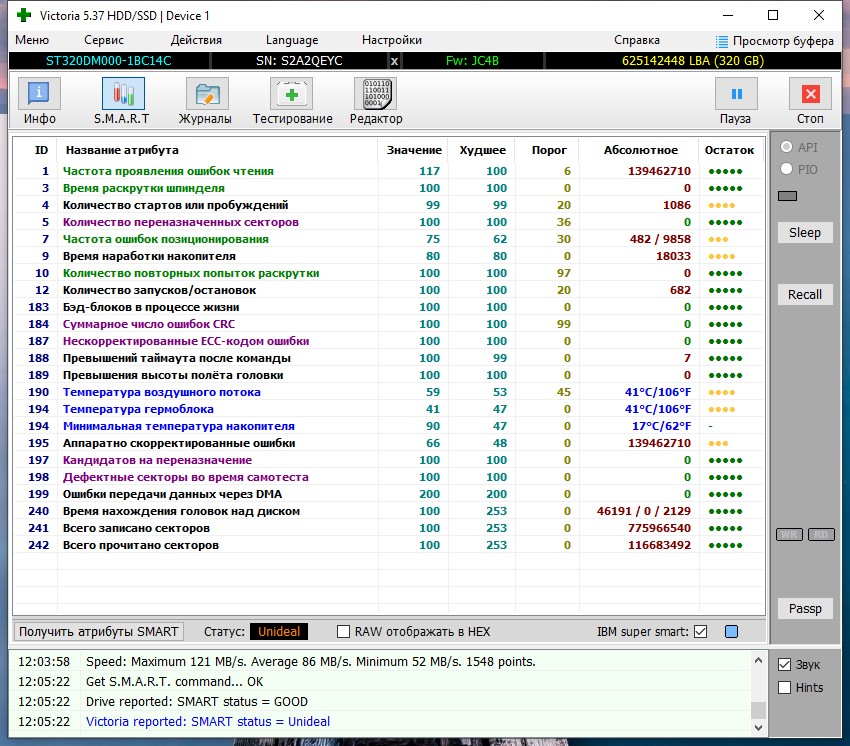This screenshot has width=850, height=746.
Task: Click the Просмотр буфера list icon
Action: click(x=722, y=41)
